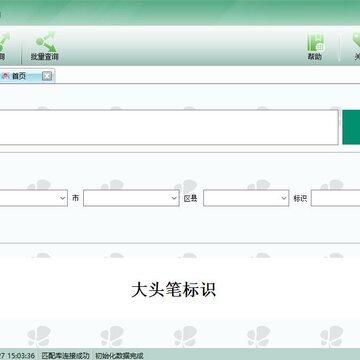Click into the large address input box
This screenshot has width=360, height=360.
click(168, 127)
